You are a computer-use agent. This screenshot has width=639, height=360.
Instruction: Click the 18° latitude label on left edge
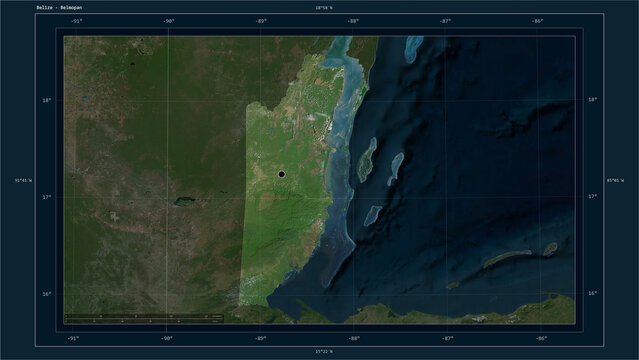47,100
